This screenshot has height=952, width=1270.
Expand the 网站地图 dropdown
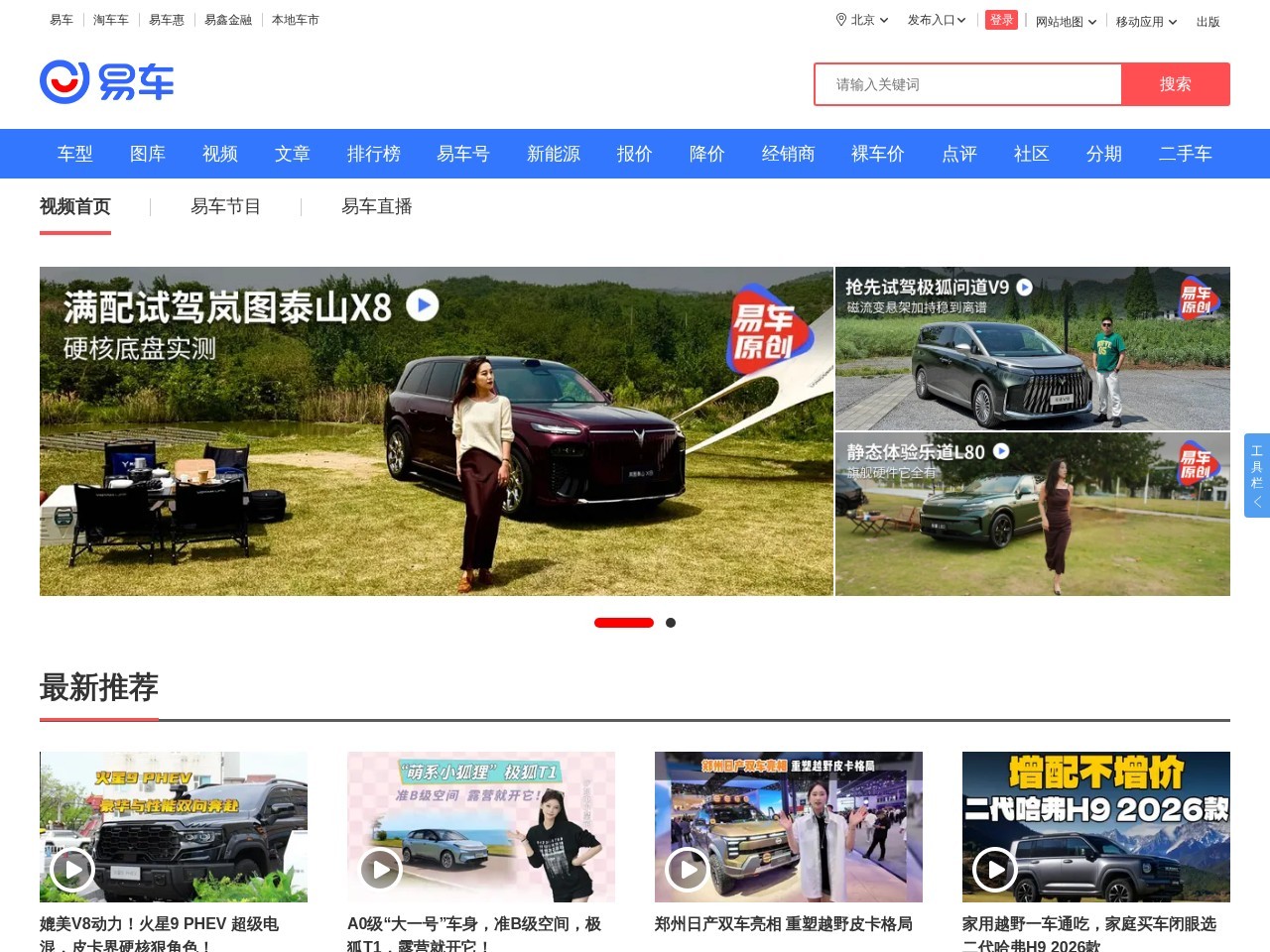(x=1066, y=22)
